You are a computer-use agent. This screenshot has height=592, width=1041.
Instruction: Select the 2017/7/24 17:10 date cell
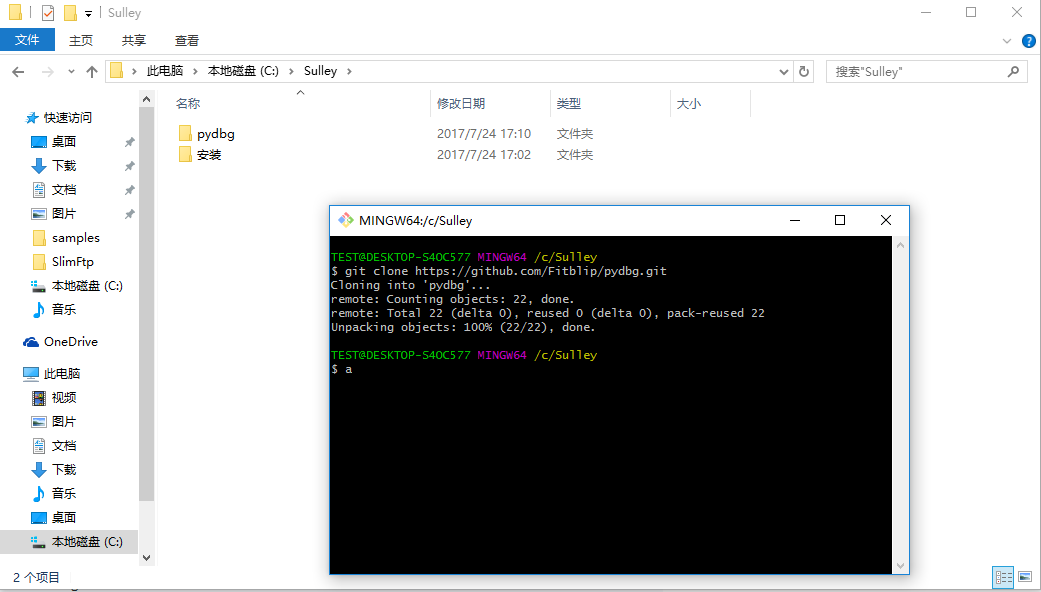[484, 133]
